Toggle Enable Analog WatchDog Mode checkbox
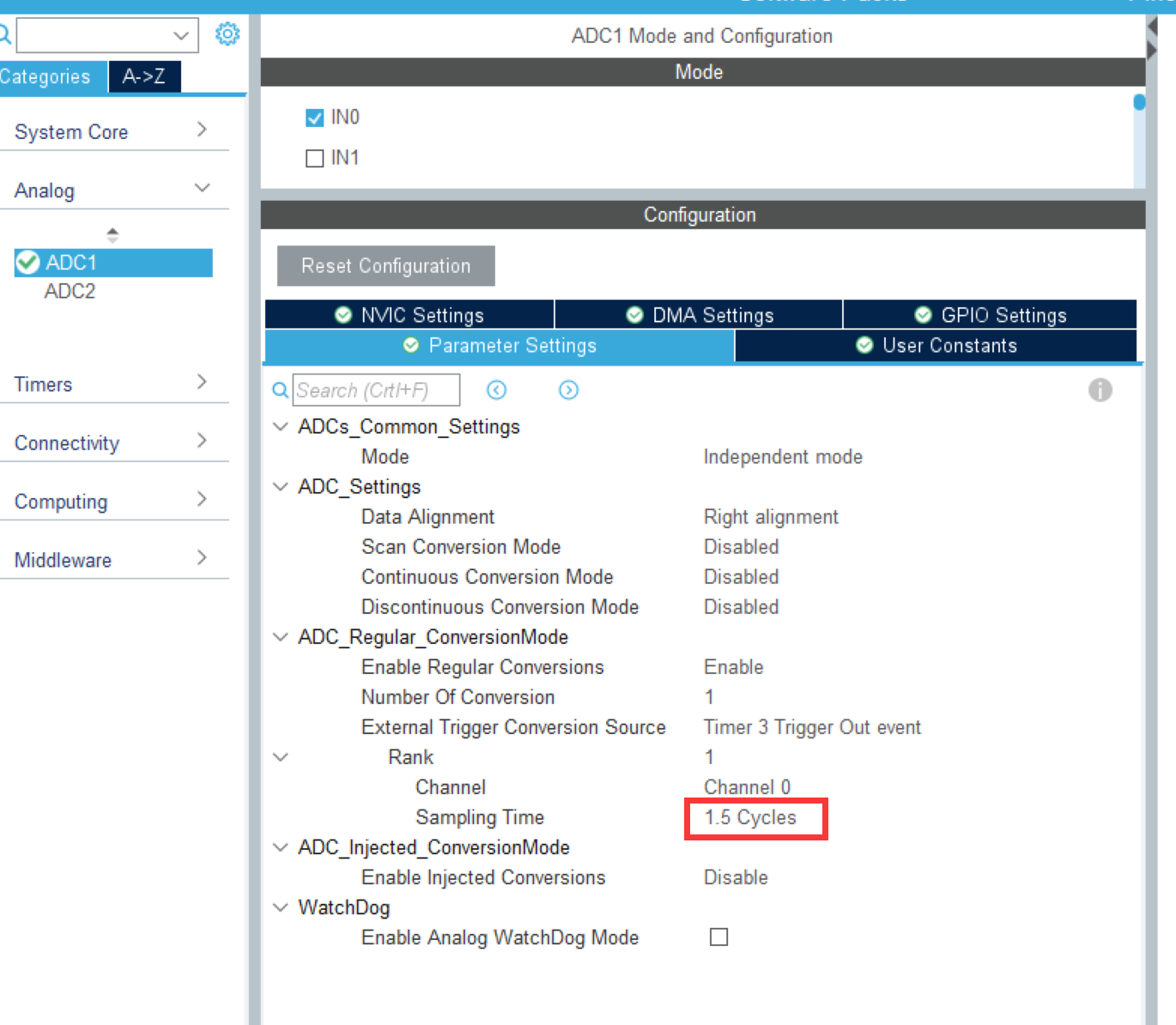The width and height of the screenshot is (1176, 1025). 719,937
